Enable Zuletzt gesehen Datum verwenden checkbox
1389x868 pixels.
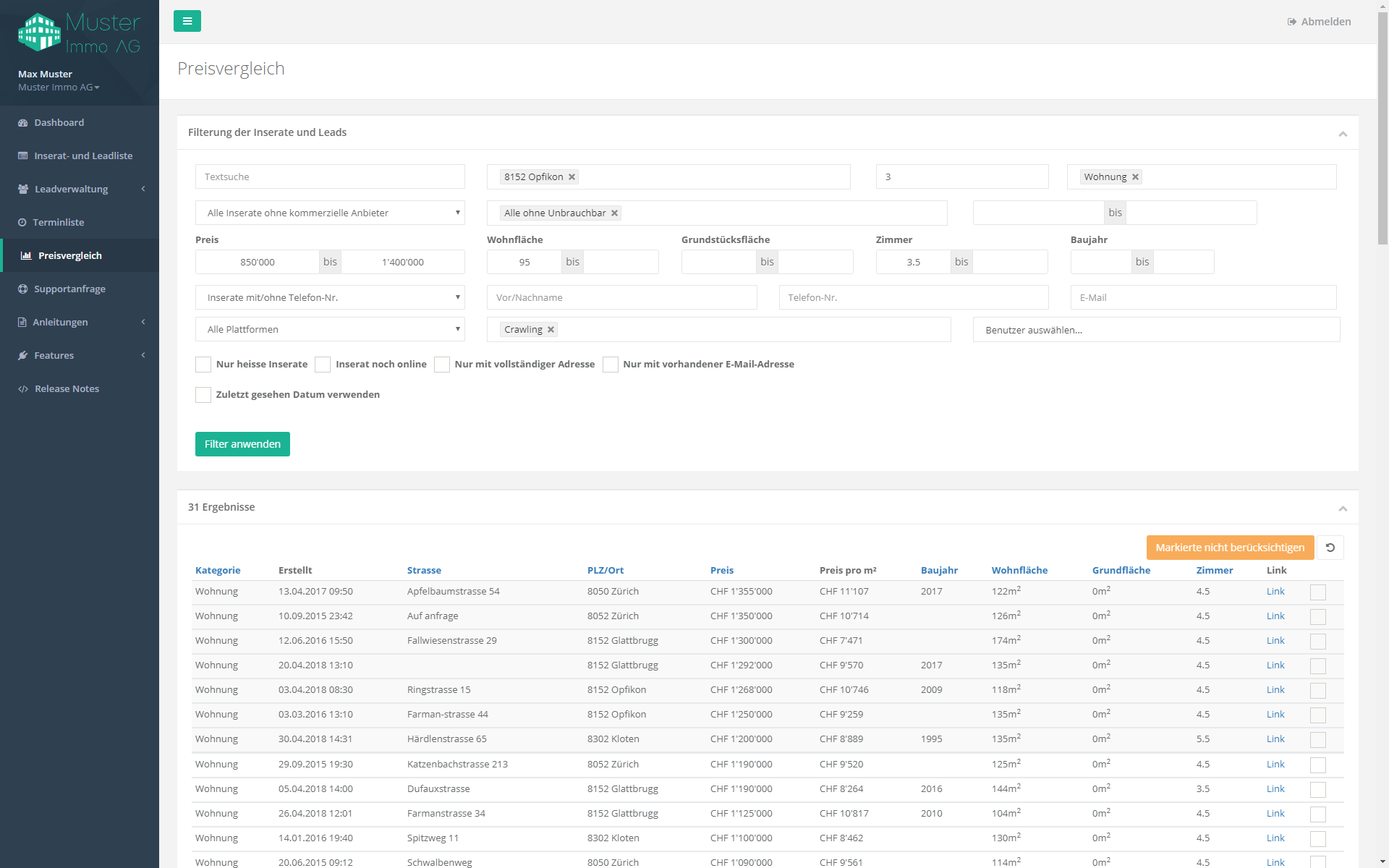(203, 395)
